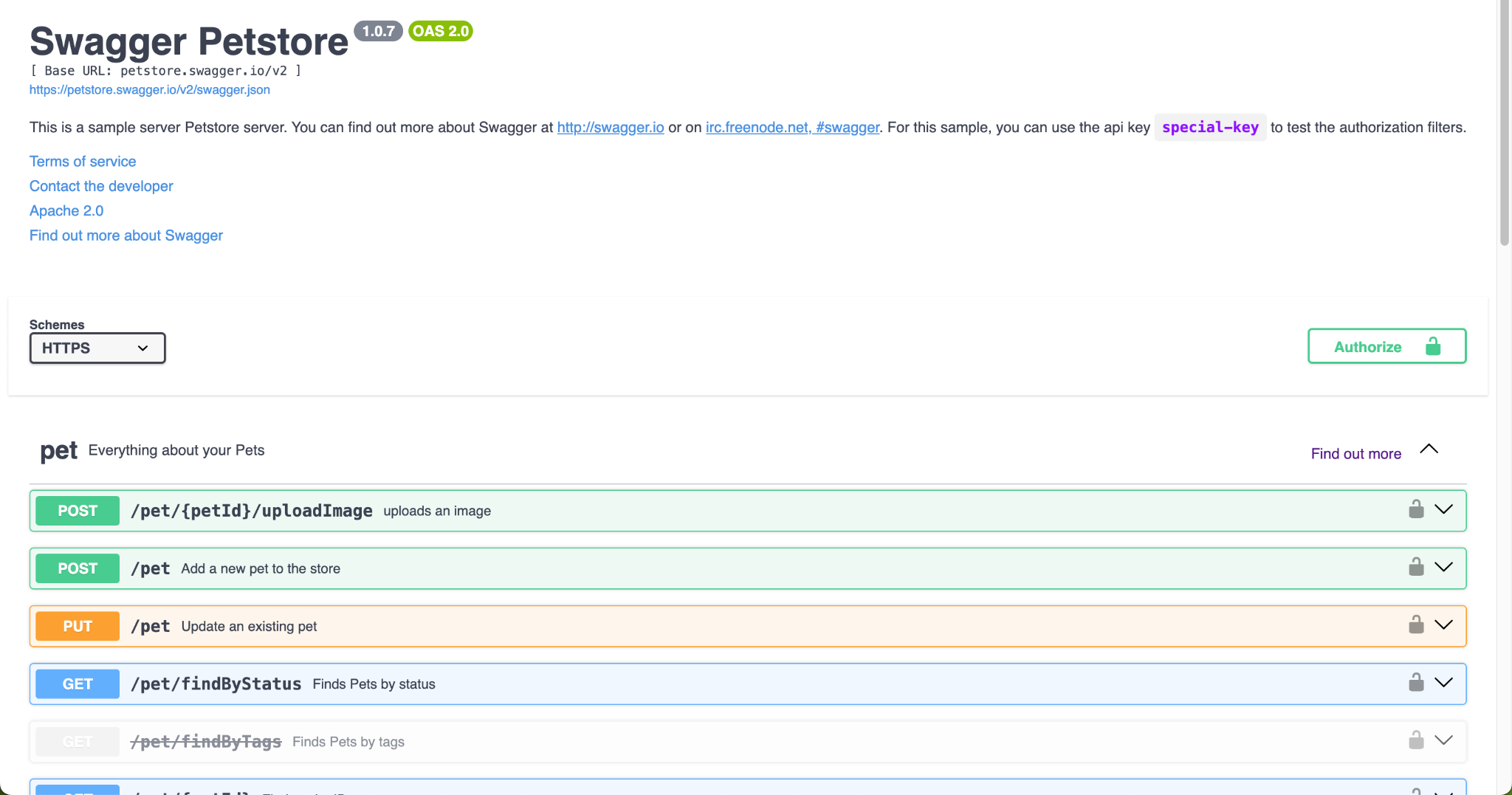
Task: Click Contact the developer link
Action: [100, 185]
